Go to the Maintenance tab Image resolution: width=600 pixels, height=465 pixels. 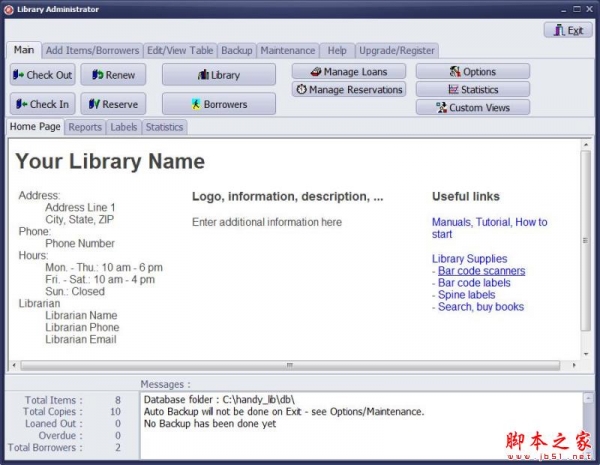pyautogui.click(x=288, y=51)
